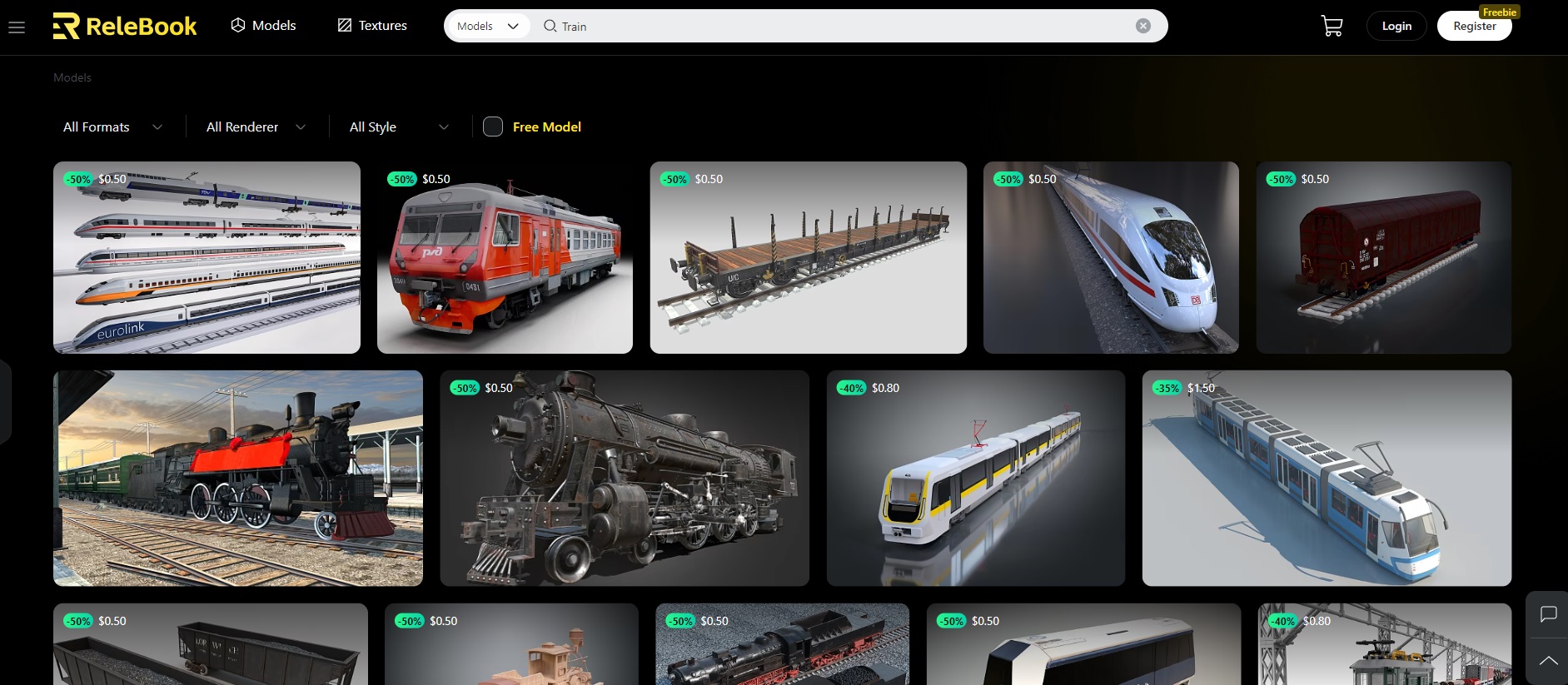The height and width of the screenshot is (685, 1568).
Task: Expand the All Style filter
Action: (x=399, y=127)
